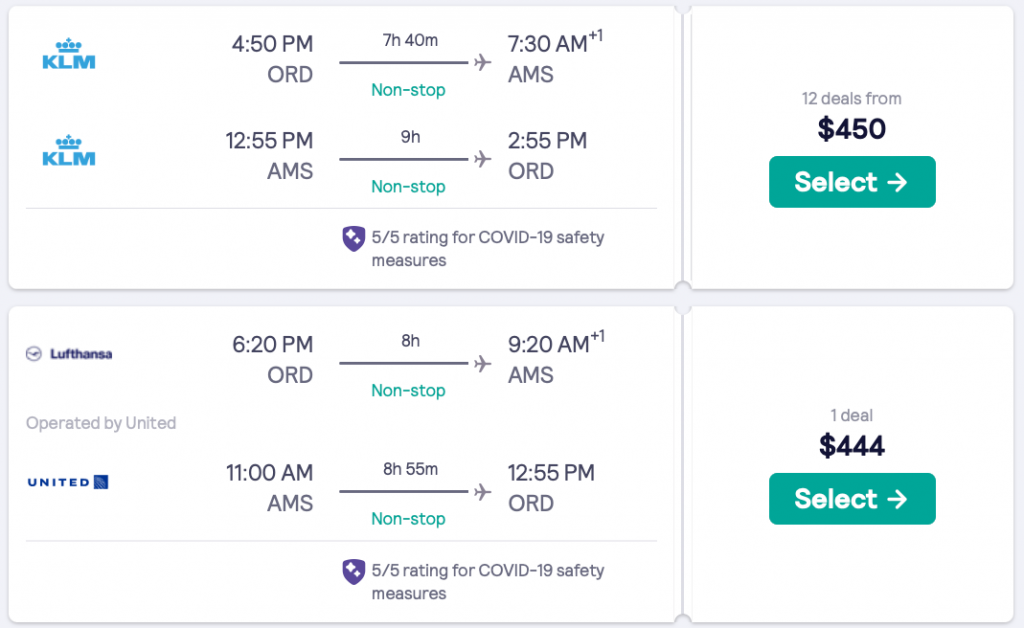The height and width of the screenshot is (628, 1024).
Task: Click the $444 price
Action: [852, 445]
